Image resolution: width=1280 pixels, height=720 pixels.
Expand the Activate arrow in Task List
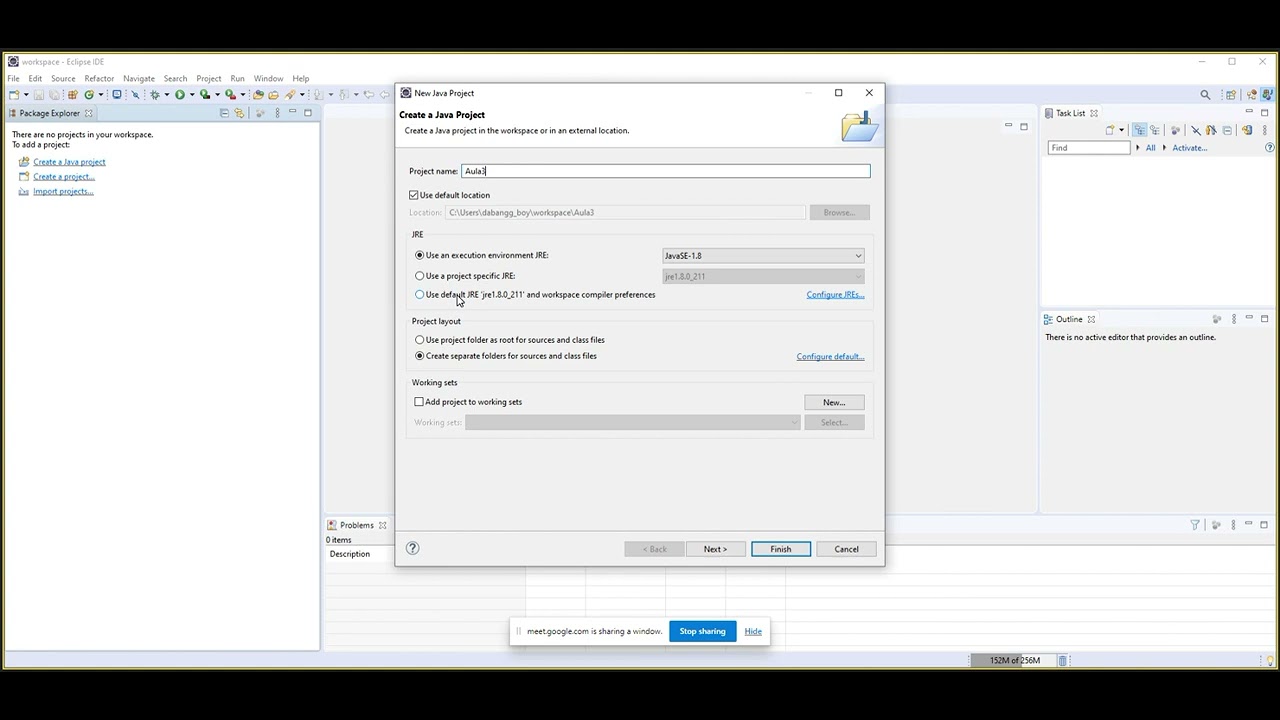click(x=1164, y=148)
